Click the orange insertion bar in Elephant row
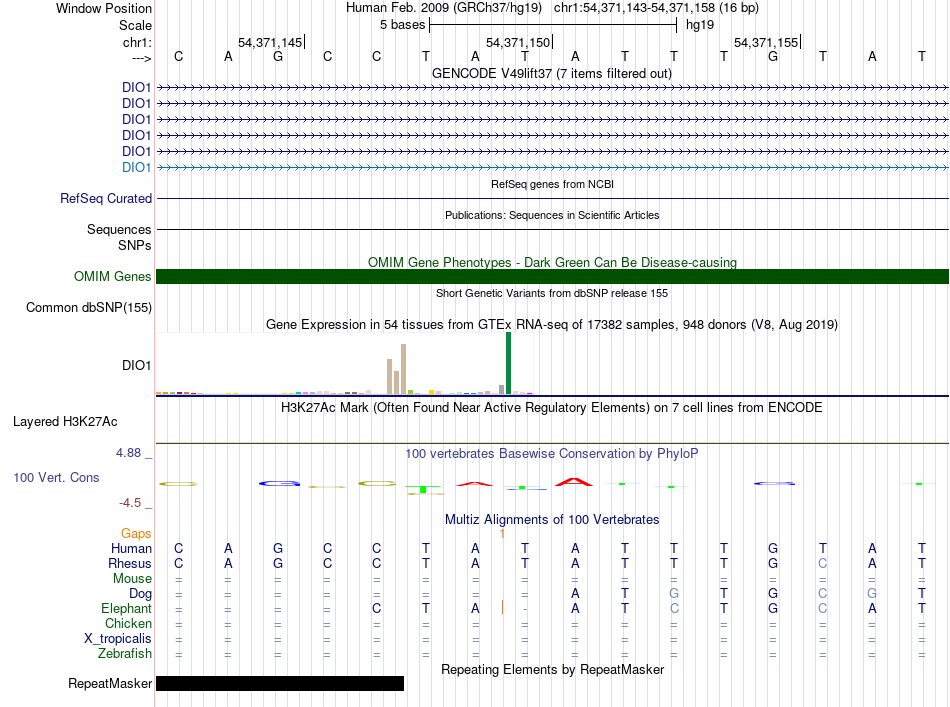The height and width of the screenshot is (707, 950). tap(502, 607)
